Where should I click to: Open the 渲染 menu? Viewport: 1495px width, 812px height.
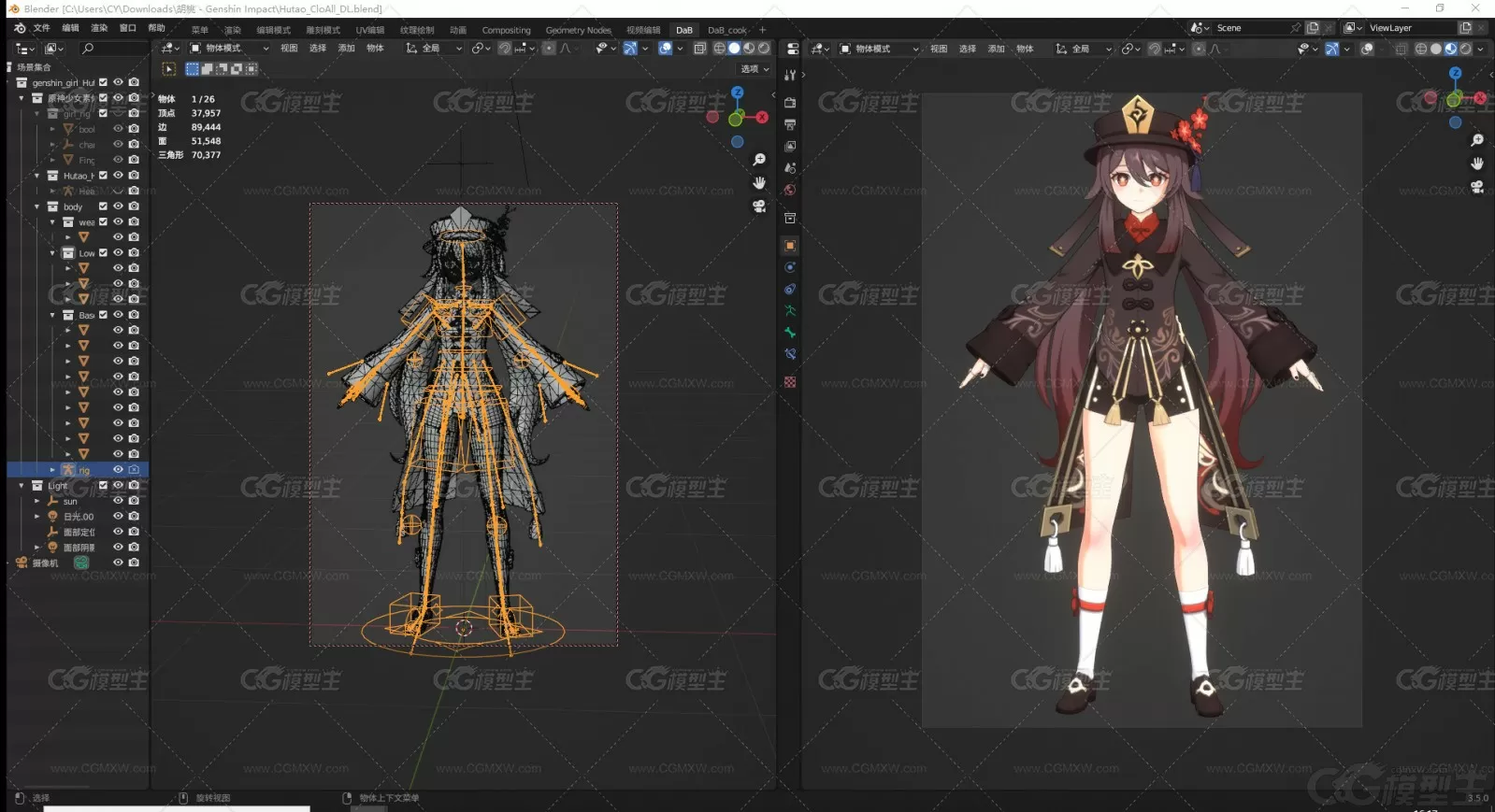click(99, 28)
